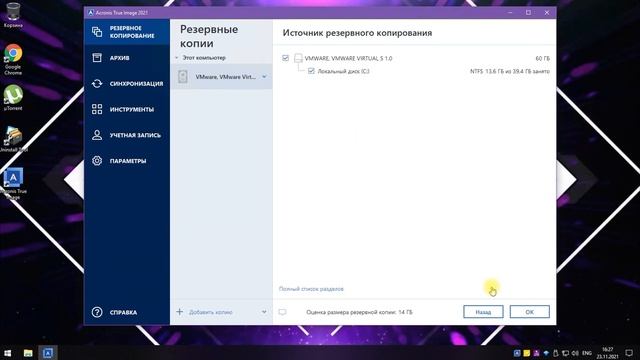Open Учетная запись section

click(127, 135)
